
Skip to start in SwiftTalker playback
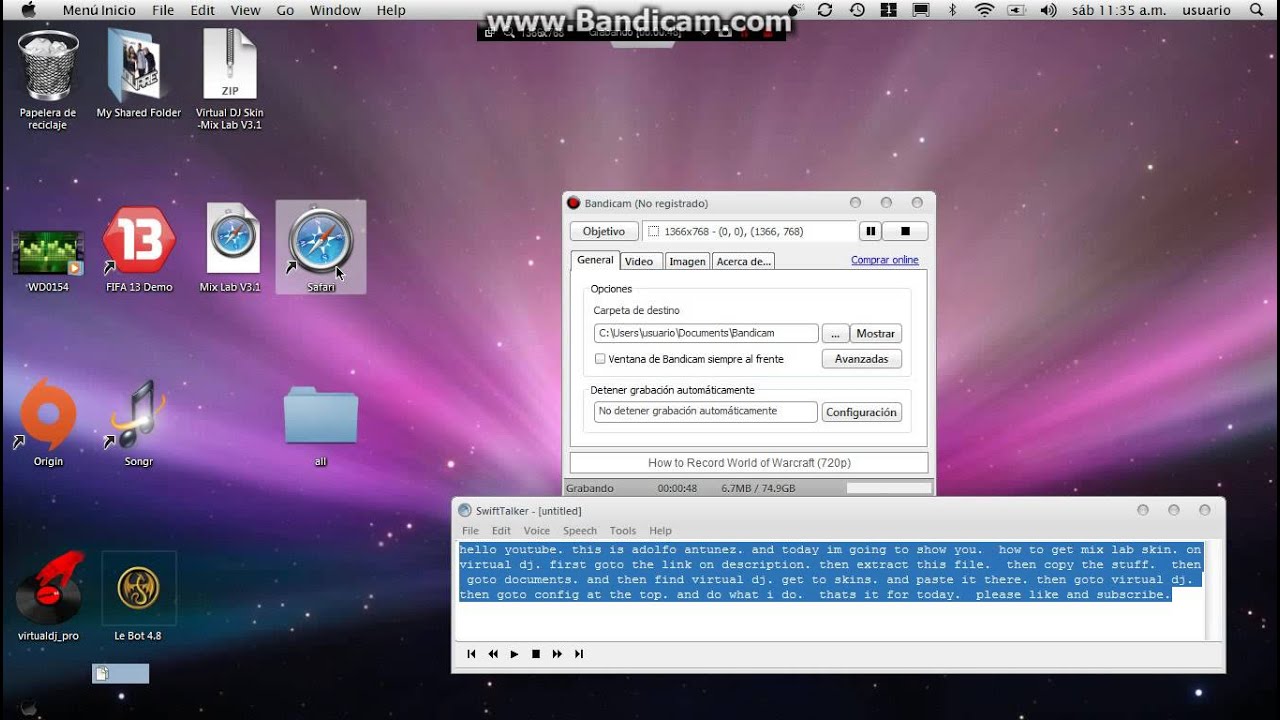coord(471,654)
